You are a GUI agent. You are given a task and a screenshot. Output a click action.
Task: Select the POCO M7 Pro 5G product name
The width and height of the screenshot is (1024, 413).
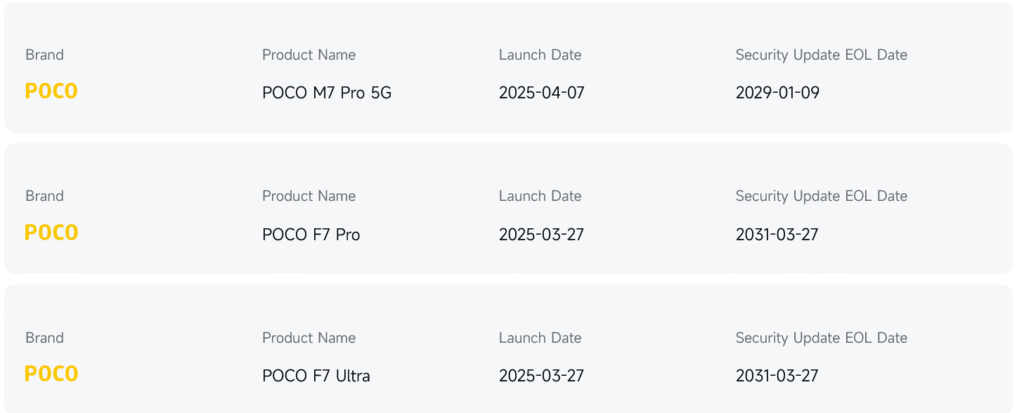pos(327,93)
